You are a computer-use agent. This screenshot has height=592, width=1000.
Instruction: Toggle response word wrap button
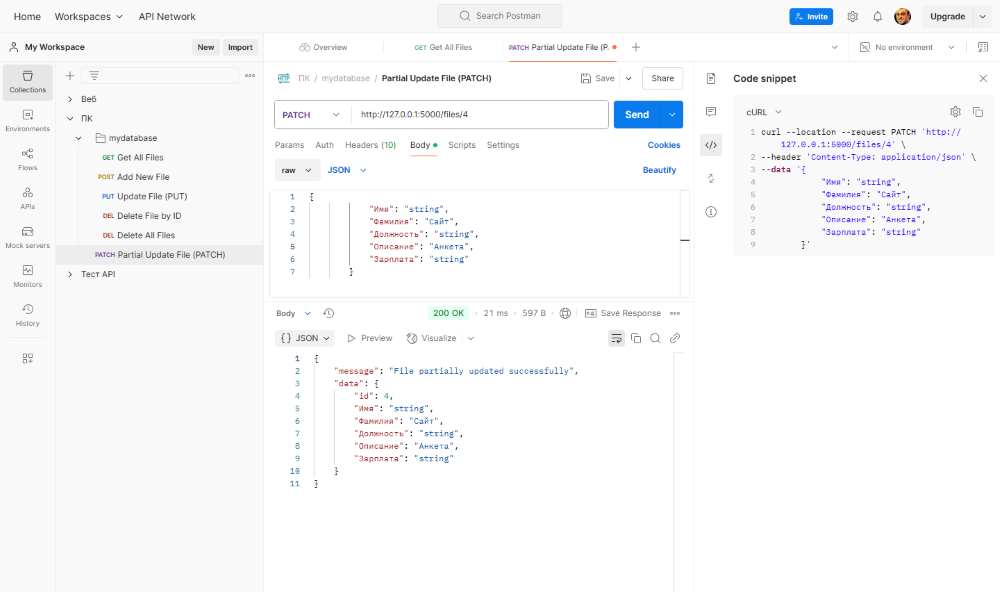click(616, 338)
